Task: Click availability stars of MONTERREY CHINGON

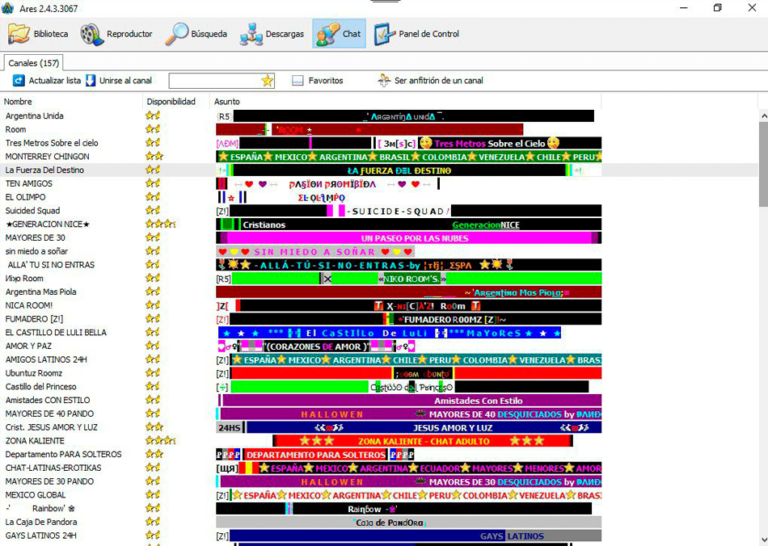Action: tap(154, 157)
